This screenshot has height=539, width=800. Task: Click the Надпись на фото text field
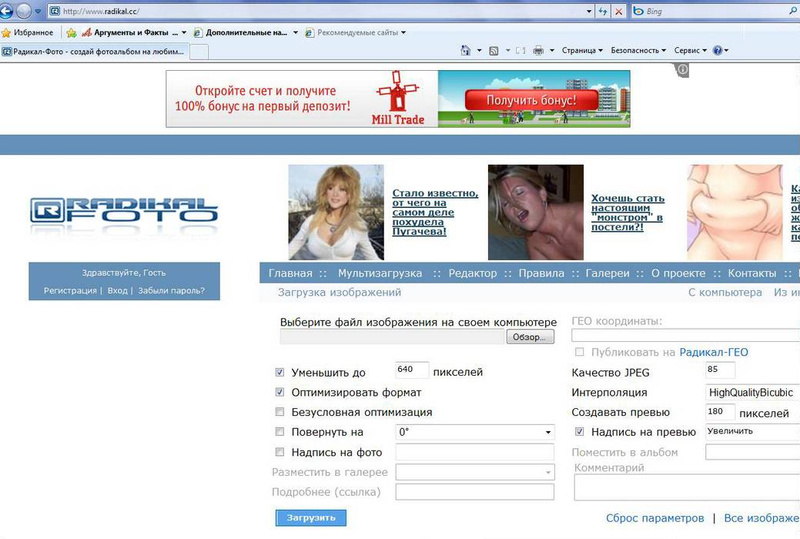[x=474, y=452]
